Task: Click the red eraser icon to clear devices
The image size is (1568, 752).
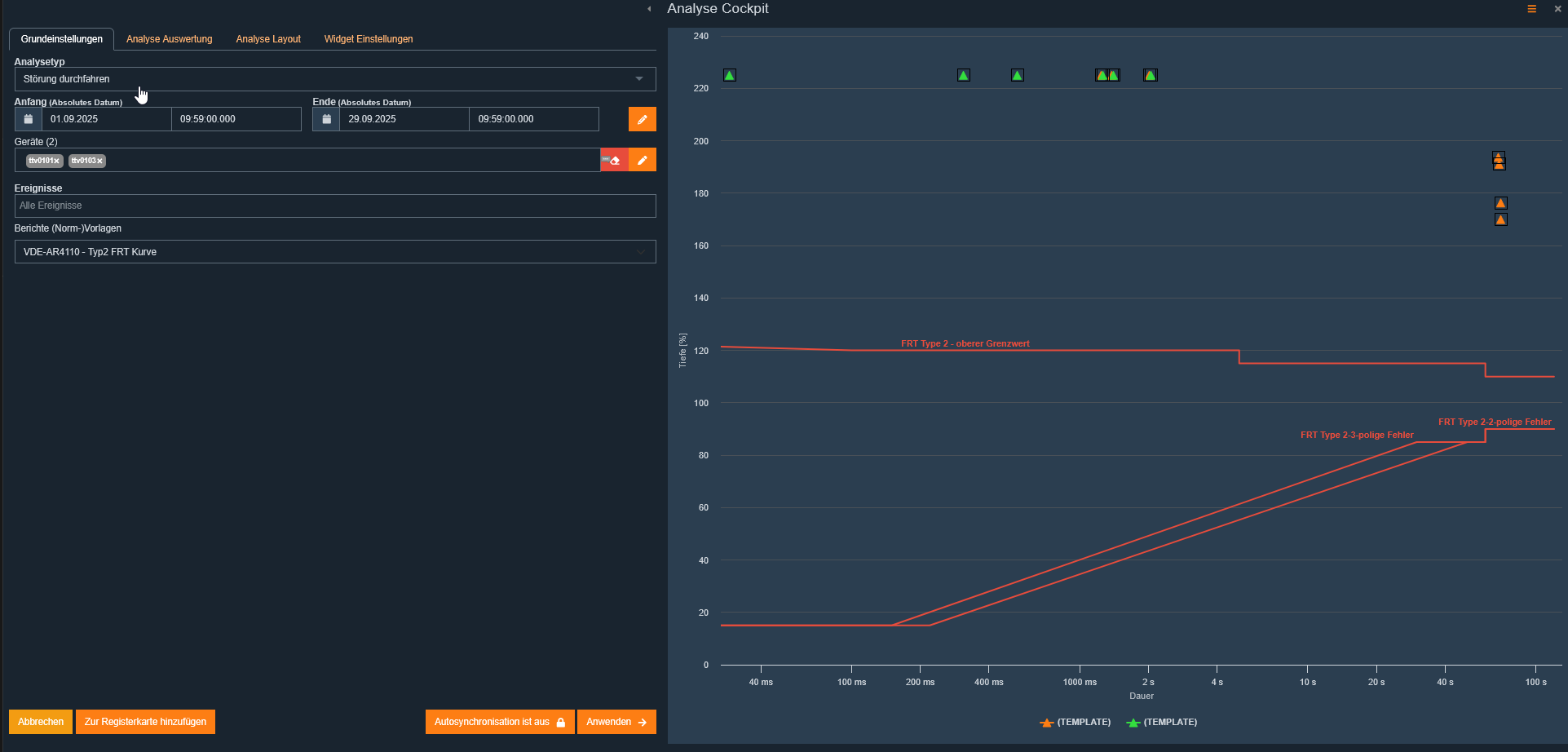Action: (613, 160)
